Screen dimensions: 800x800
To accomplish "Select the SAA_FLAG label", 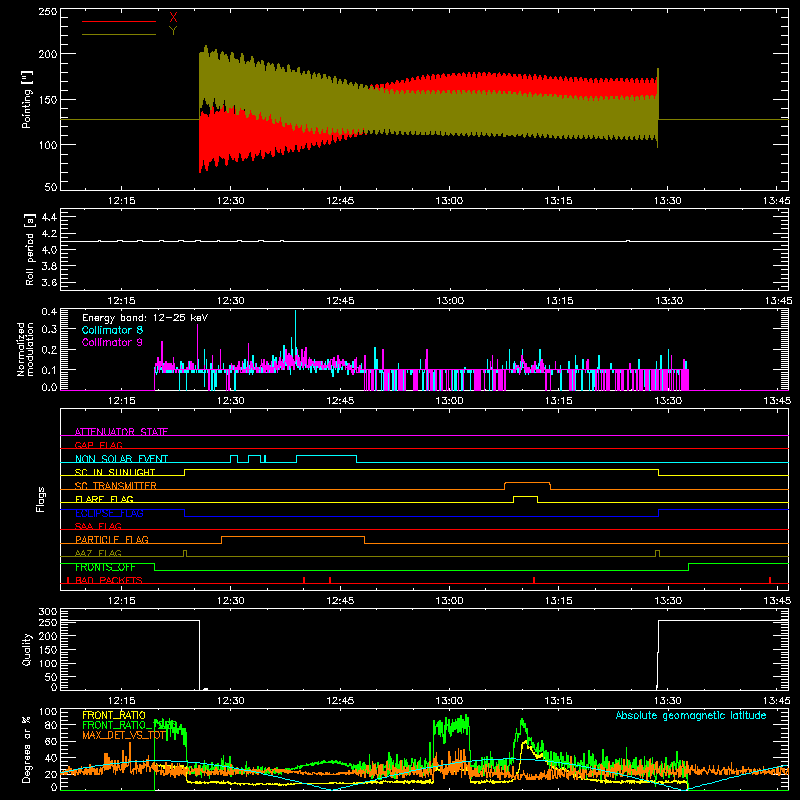I will (x=98, y=526).
